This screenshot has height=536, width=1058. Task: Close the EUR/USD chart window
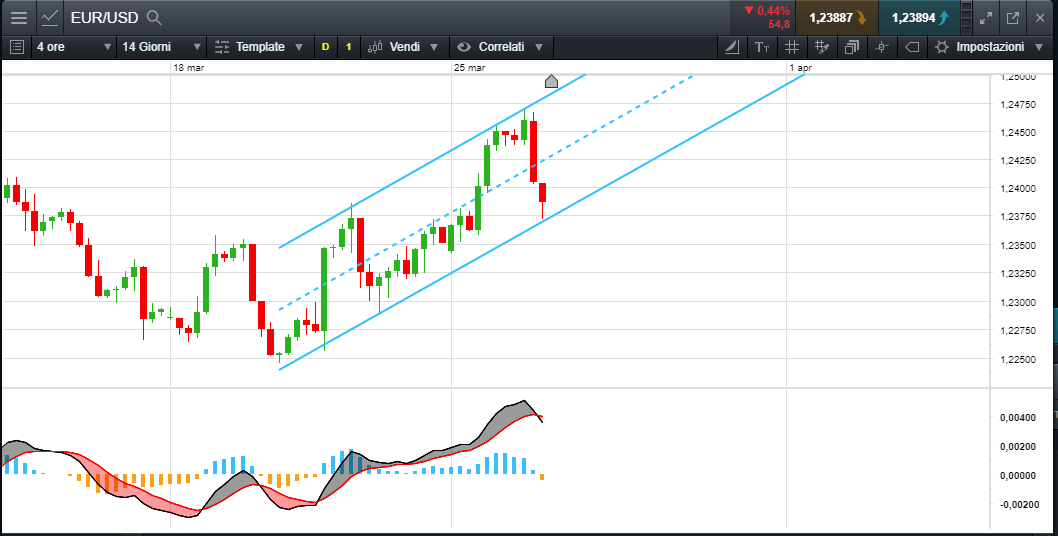coord(1040,18)
